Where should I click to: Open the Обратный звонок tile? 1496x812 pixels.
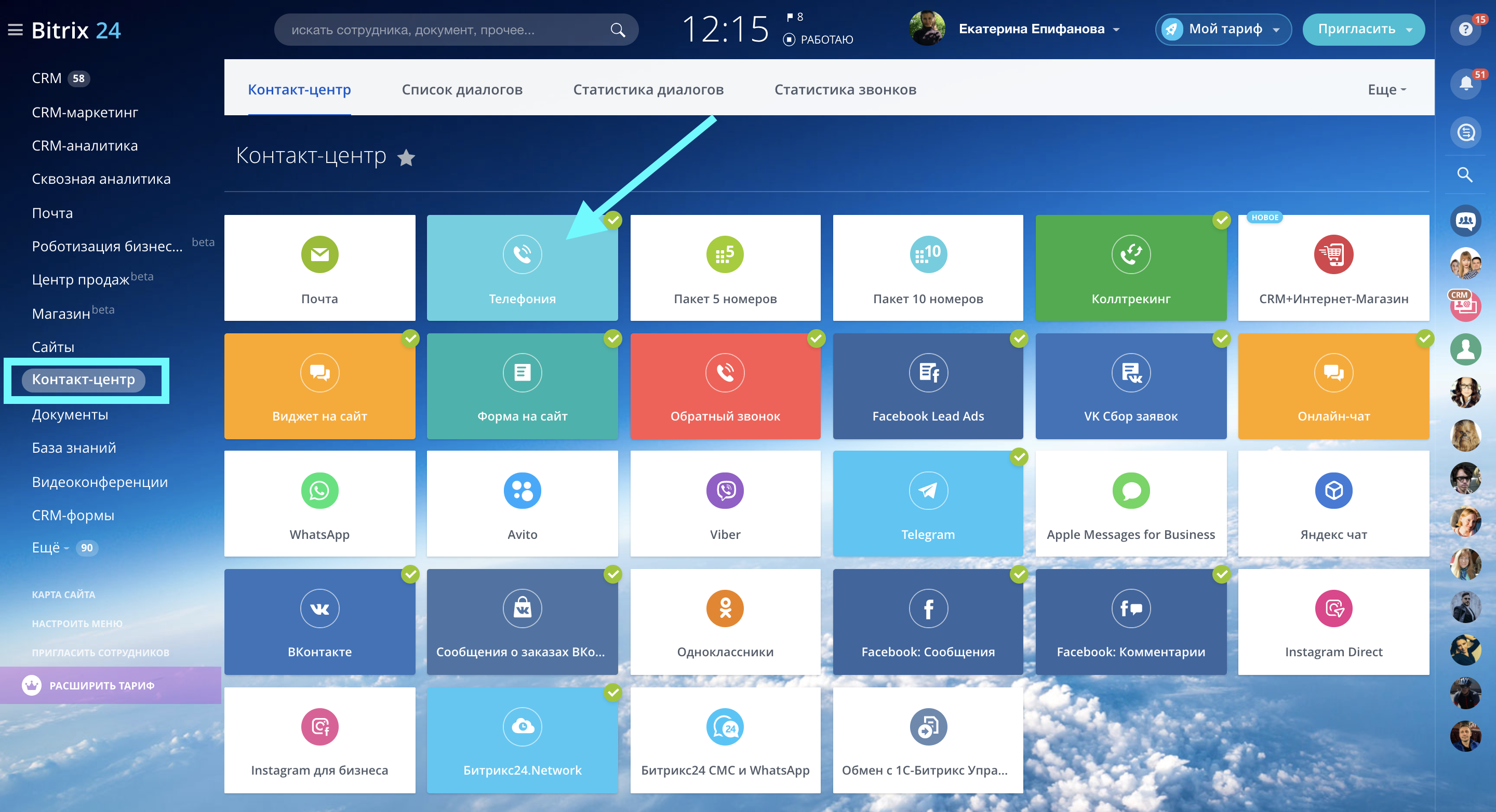pyautogui.click(x=725, y=386)
